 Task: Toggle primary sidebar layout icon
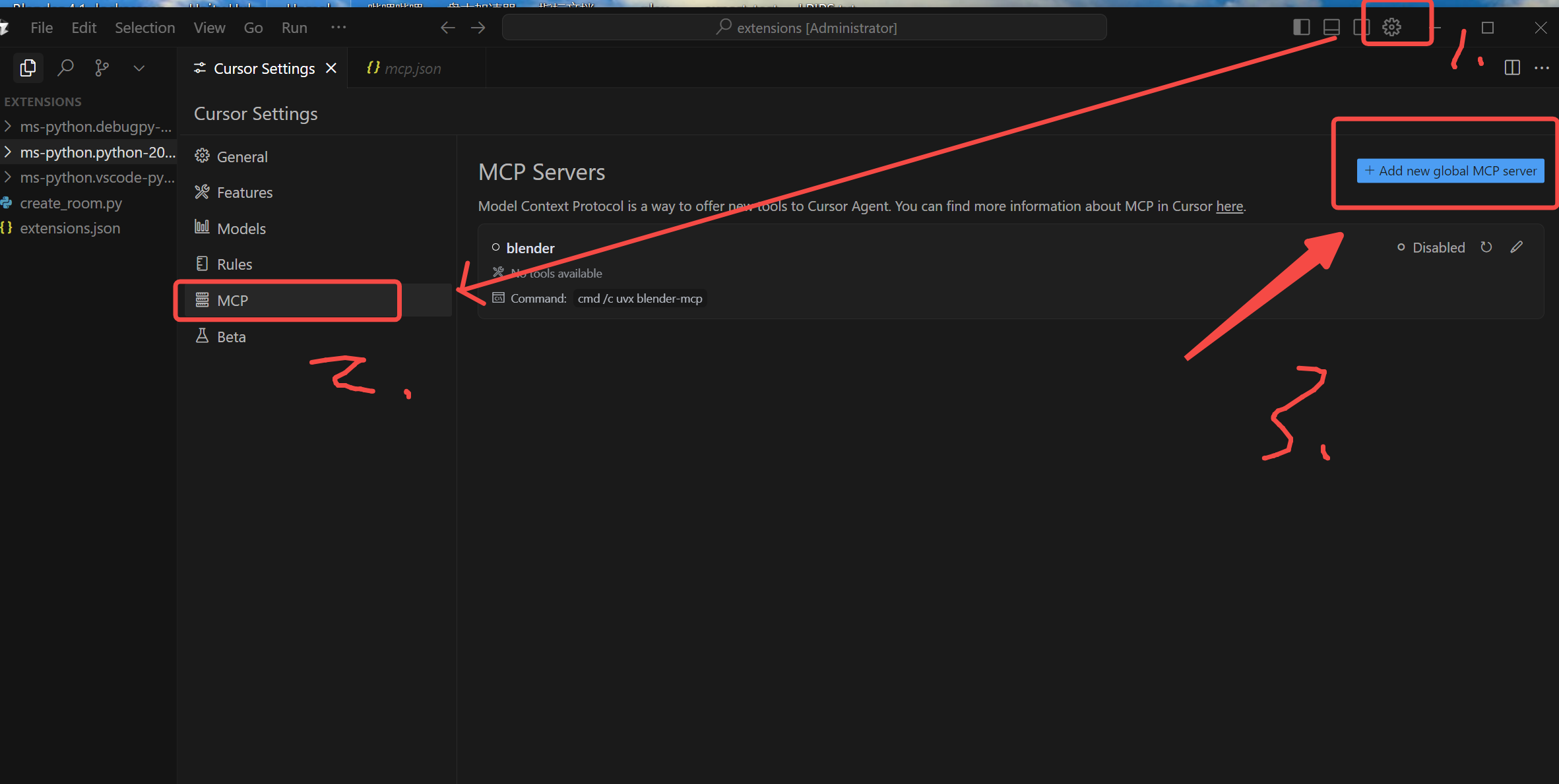[x=1301, y=27]
